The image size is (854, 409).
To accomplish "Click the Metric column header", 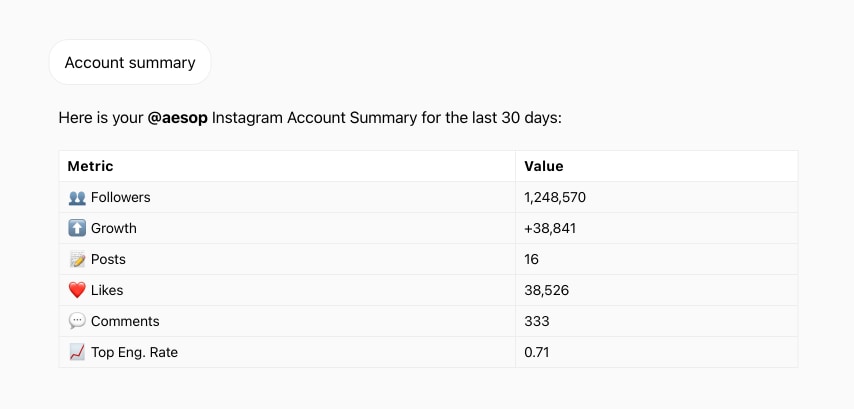I will click(x=90, y=166).
